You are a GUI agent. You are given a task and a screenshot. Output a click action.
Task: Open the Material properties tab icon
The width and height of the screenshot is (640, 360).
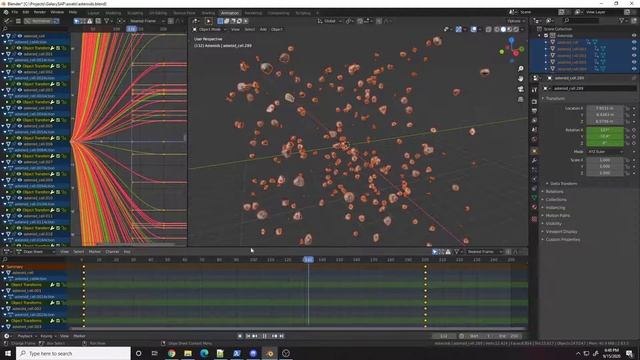(534, 207)
